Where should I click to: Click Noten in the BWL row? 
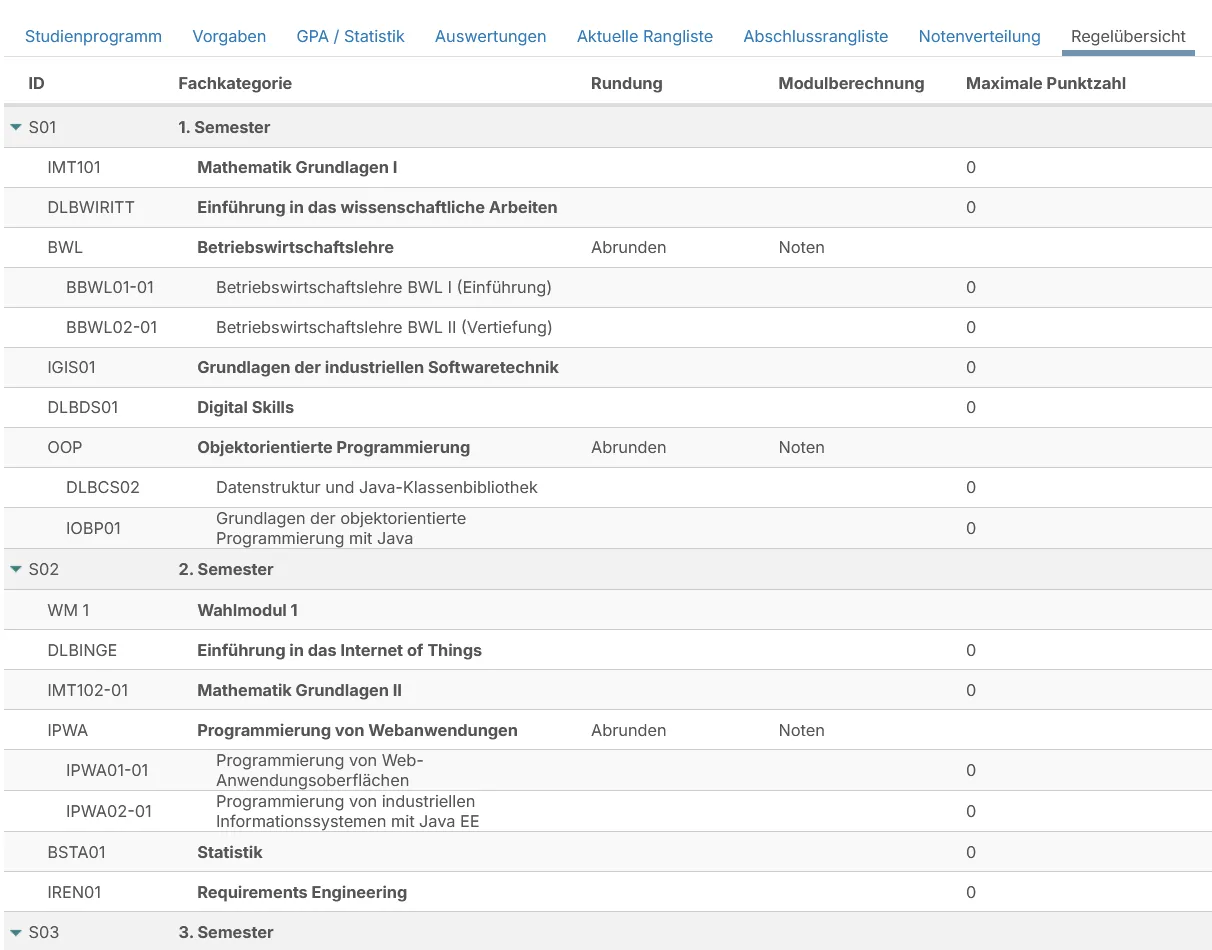pos(802,247)
